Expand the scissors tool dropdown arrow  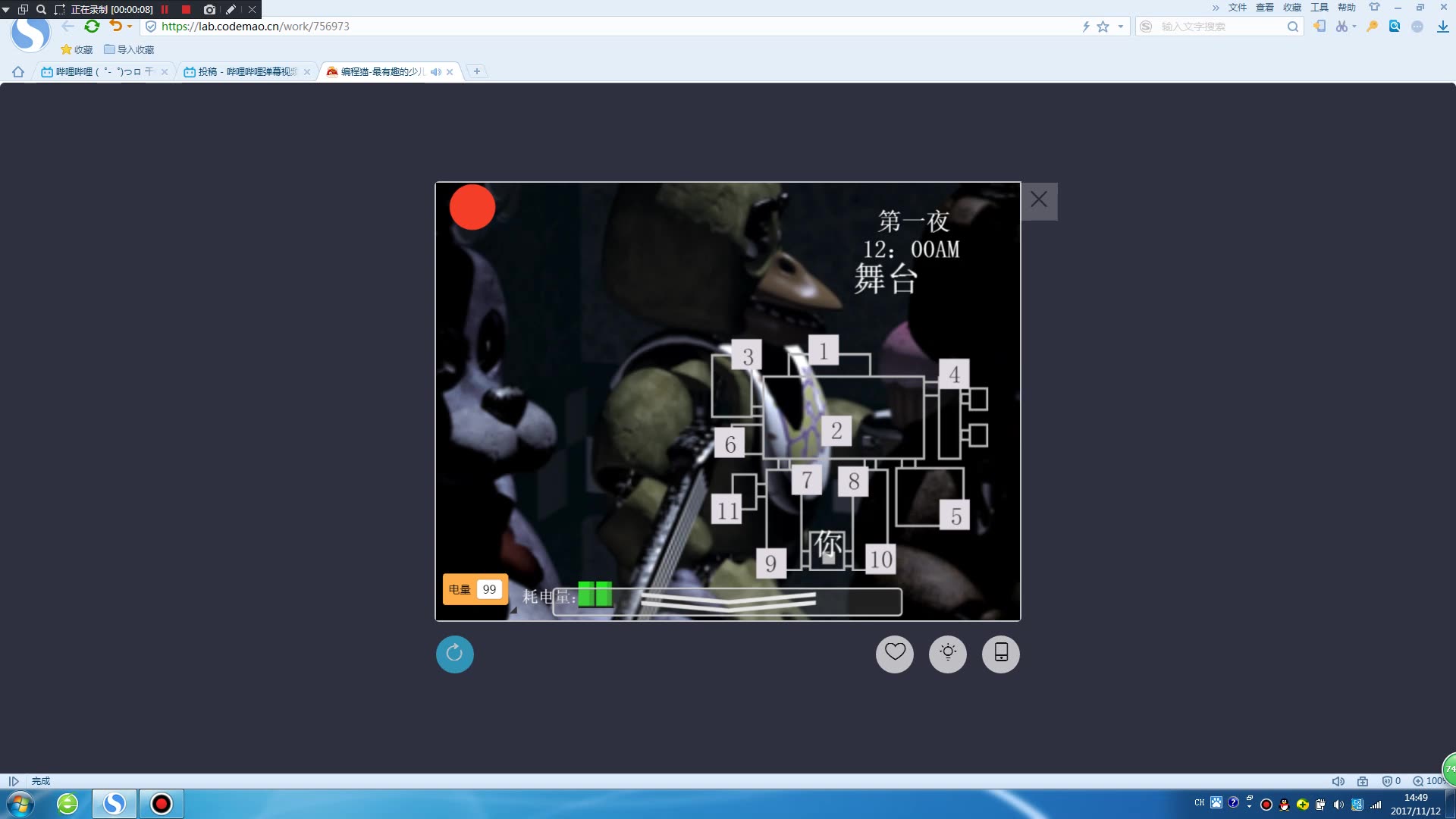[x=1354, y=27]
